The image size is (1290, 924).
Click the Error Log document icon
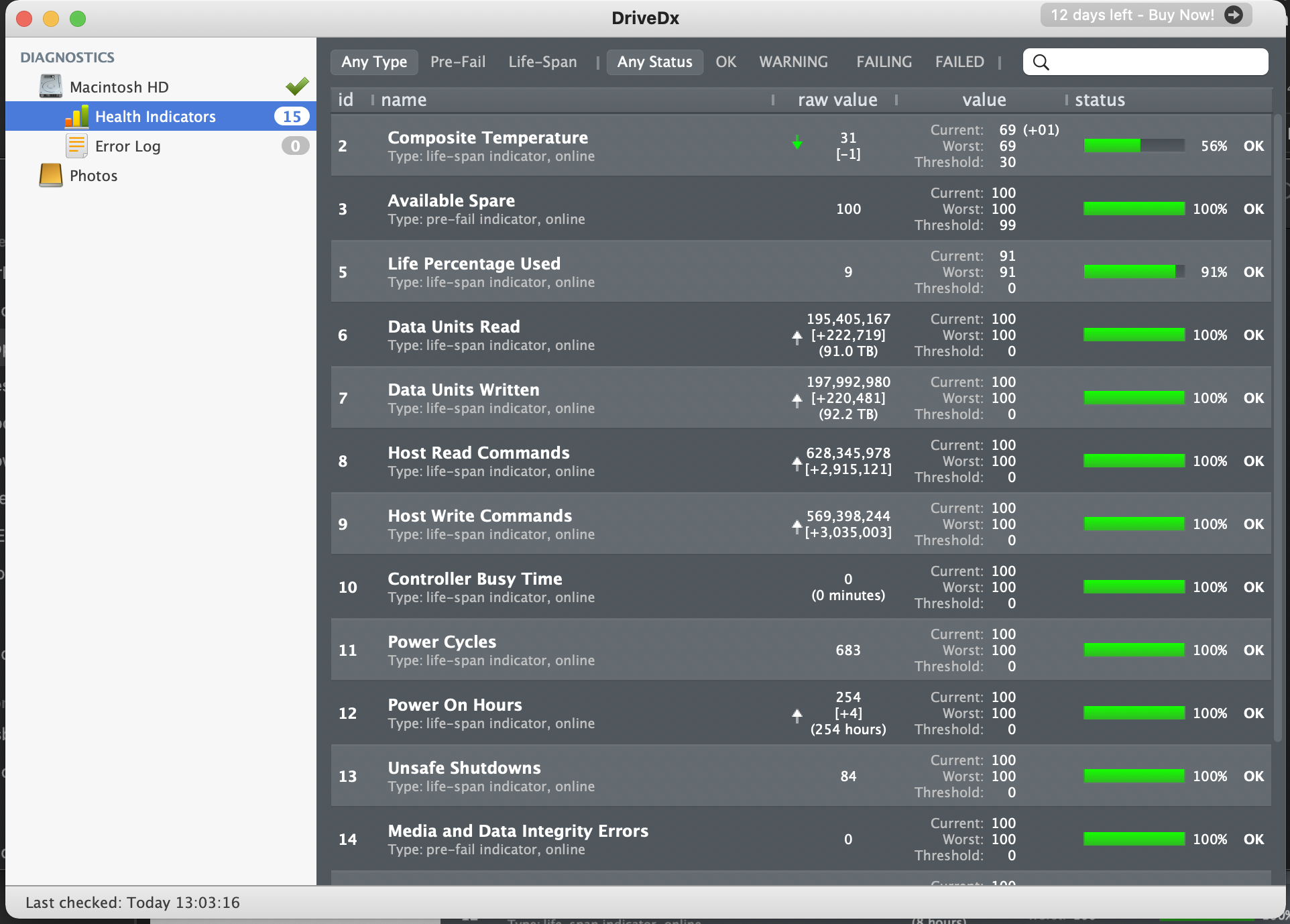coord(77,146)
